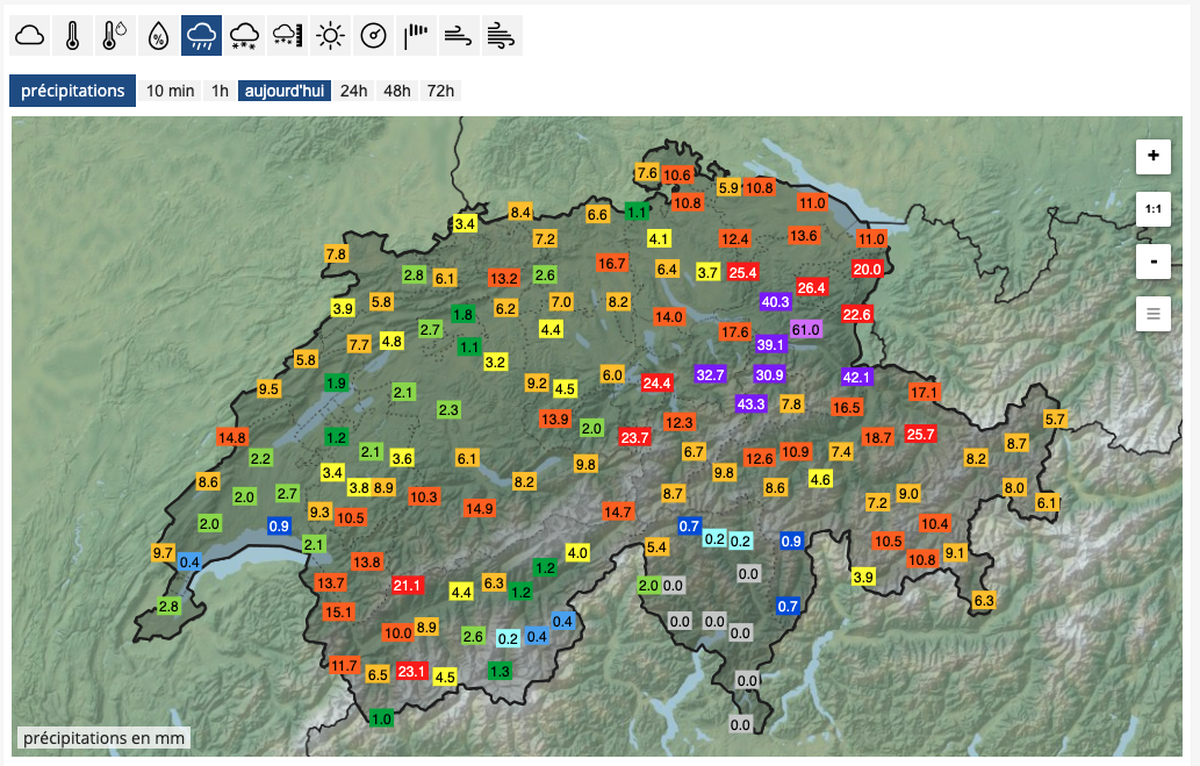
Task: Click the 14.8 station value
Action: click(x=233, y=437)
